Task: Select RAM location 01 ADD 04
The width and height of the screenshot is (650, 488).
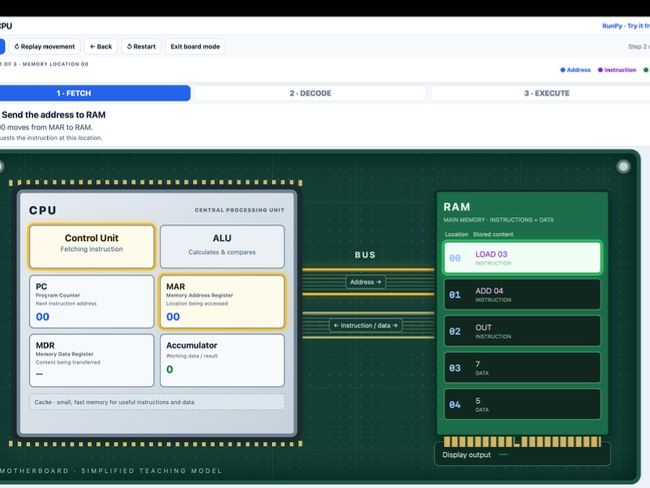Action: [x=522, y=294]
